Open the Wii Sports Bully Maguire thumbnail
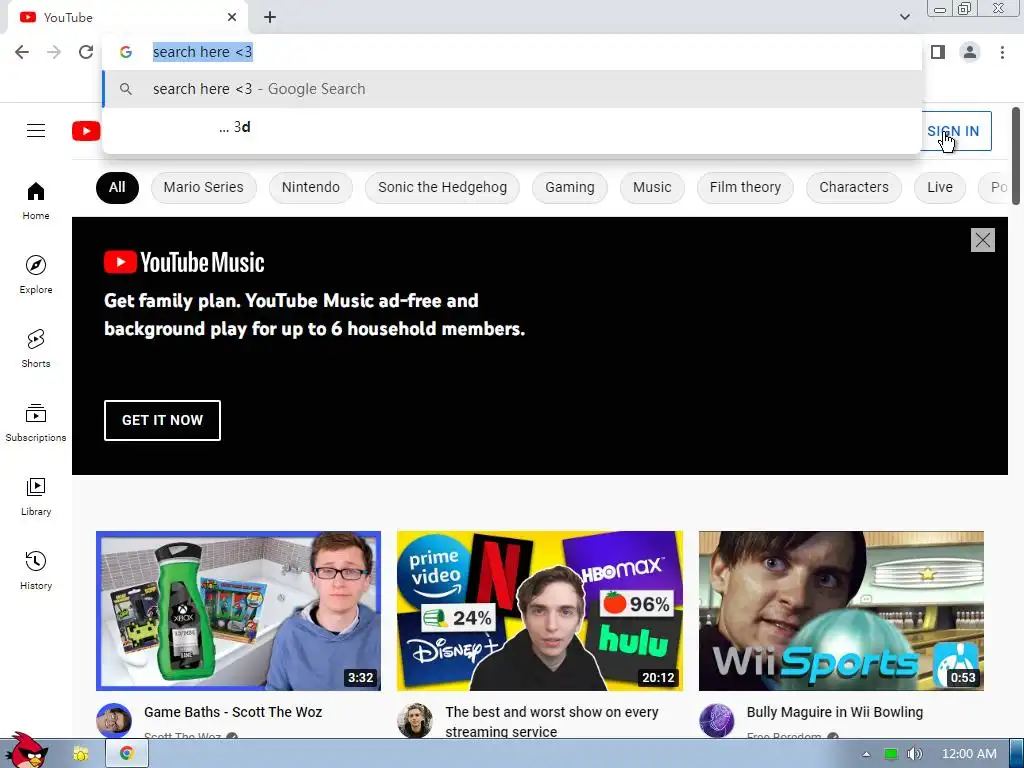Viewport: 1024px width, 768px height. (x=841, y=611)
